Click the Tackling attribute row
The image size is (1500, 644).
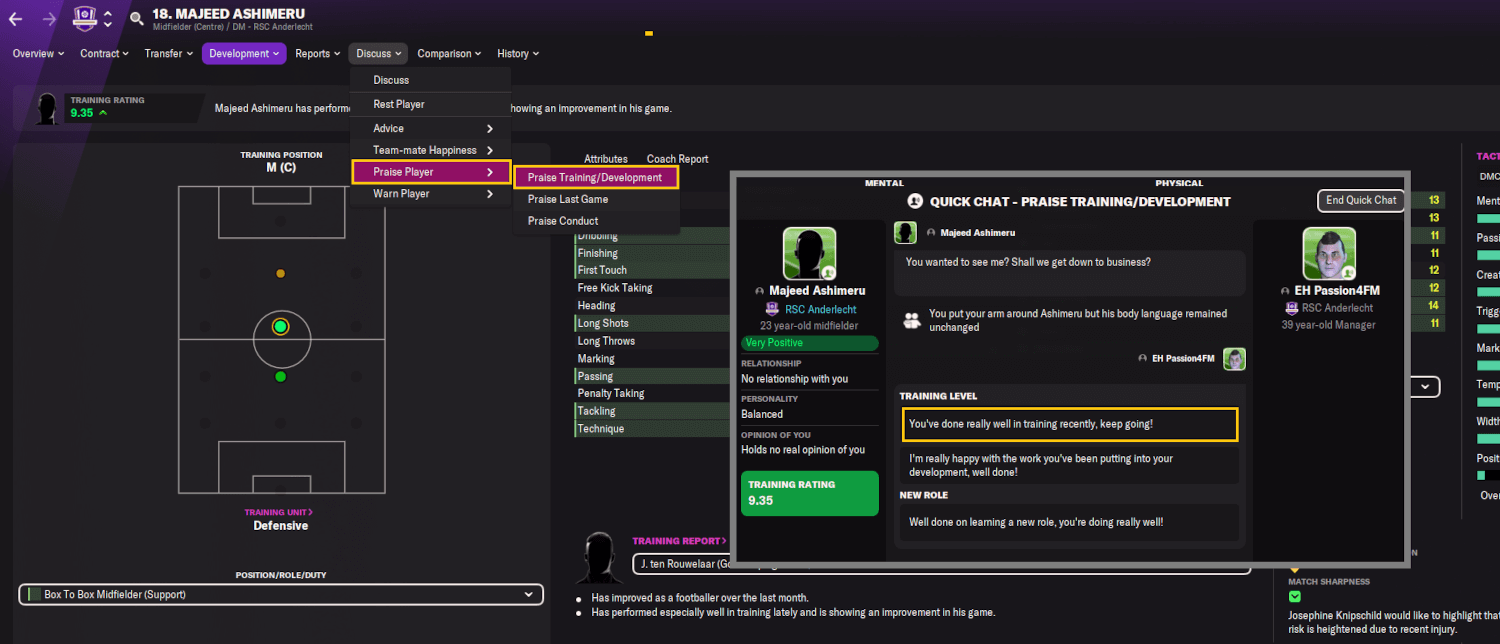[x=653, y=411]
